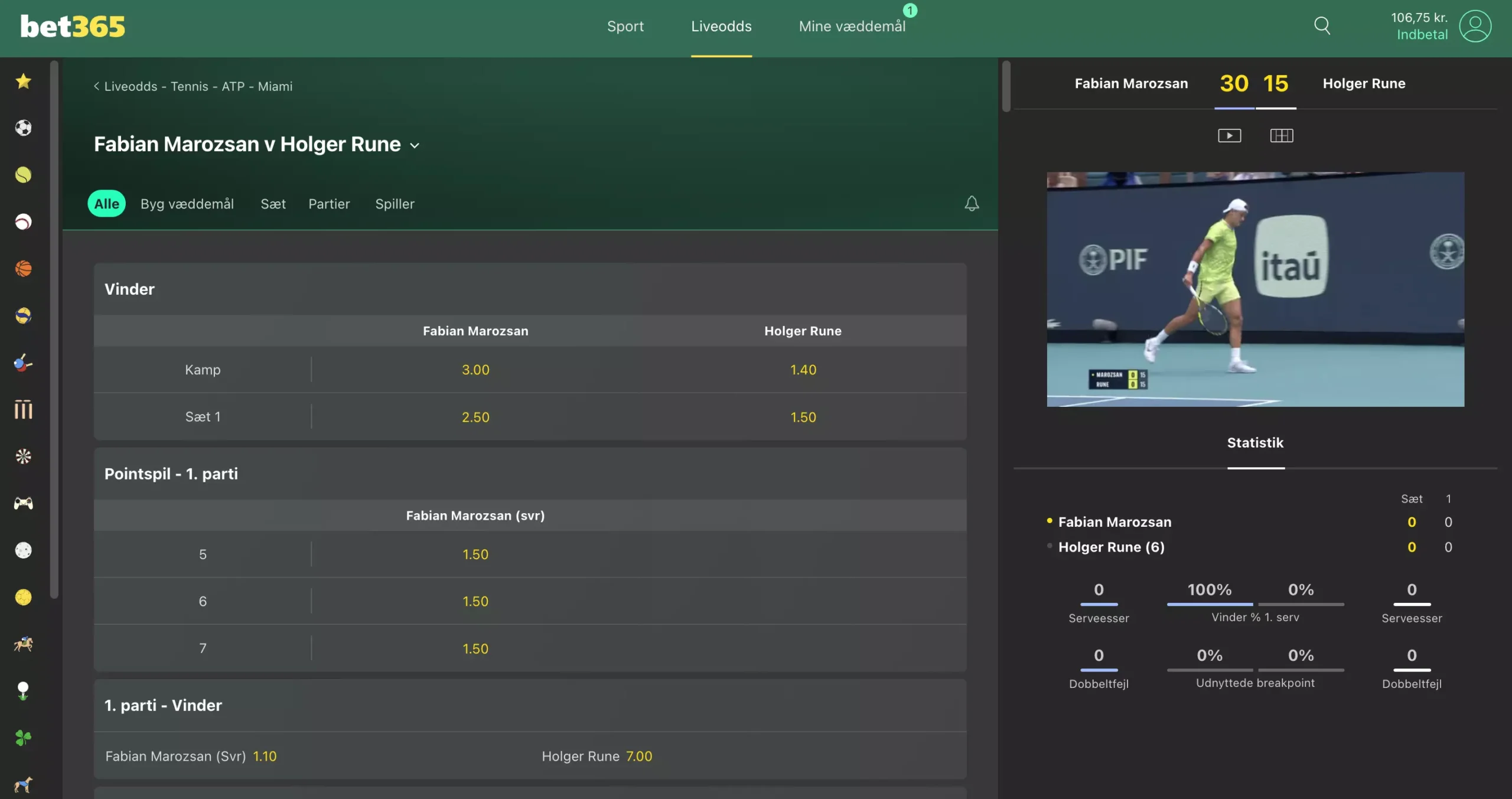This screenshot has width=1512, height=799.
Task: Bet on Marozsan Kamp odds 3.00
Action: tap(475, 370)
